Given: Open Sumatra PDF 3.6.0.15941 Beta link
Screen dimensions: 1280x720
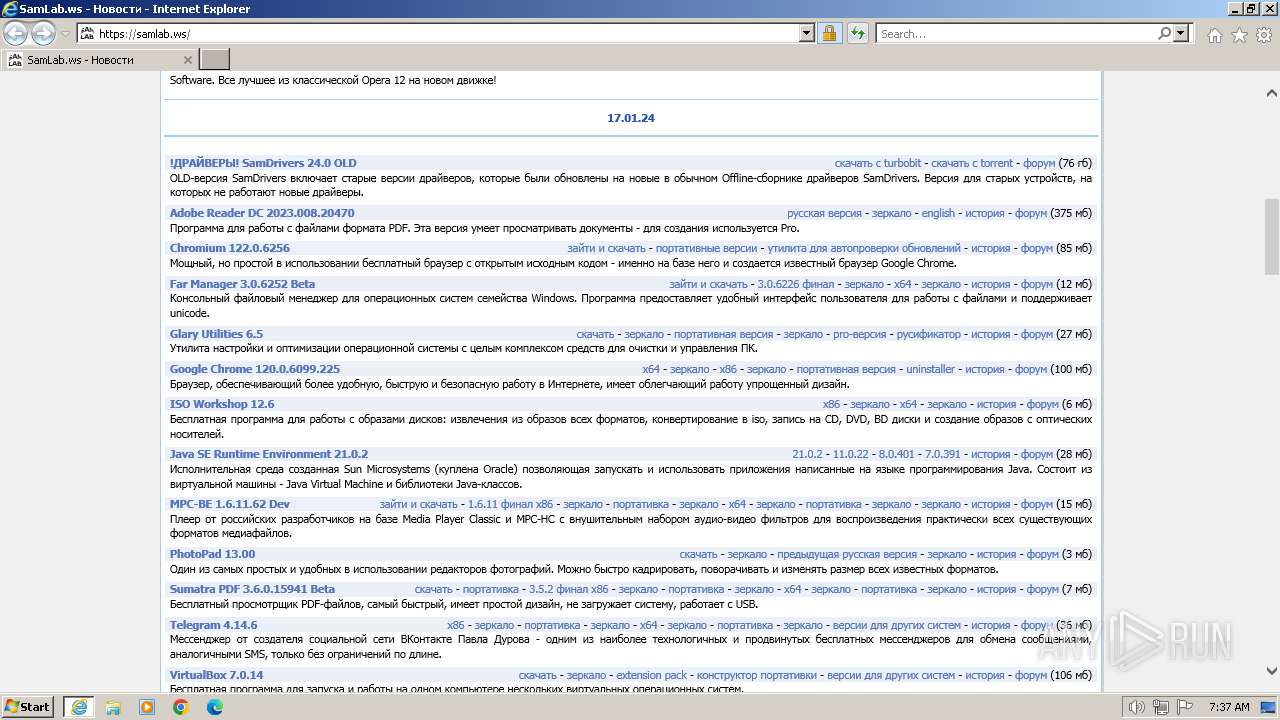Looking at the screenshot, I should 252,589.
